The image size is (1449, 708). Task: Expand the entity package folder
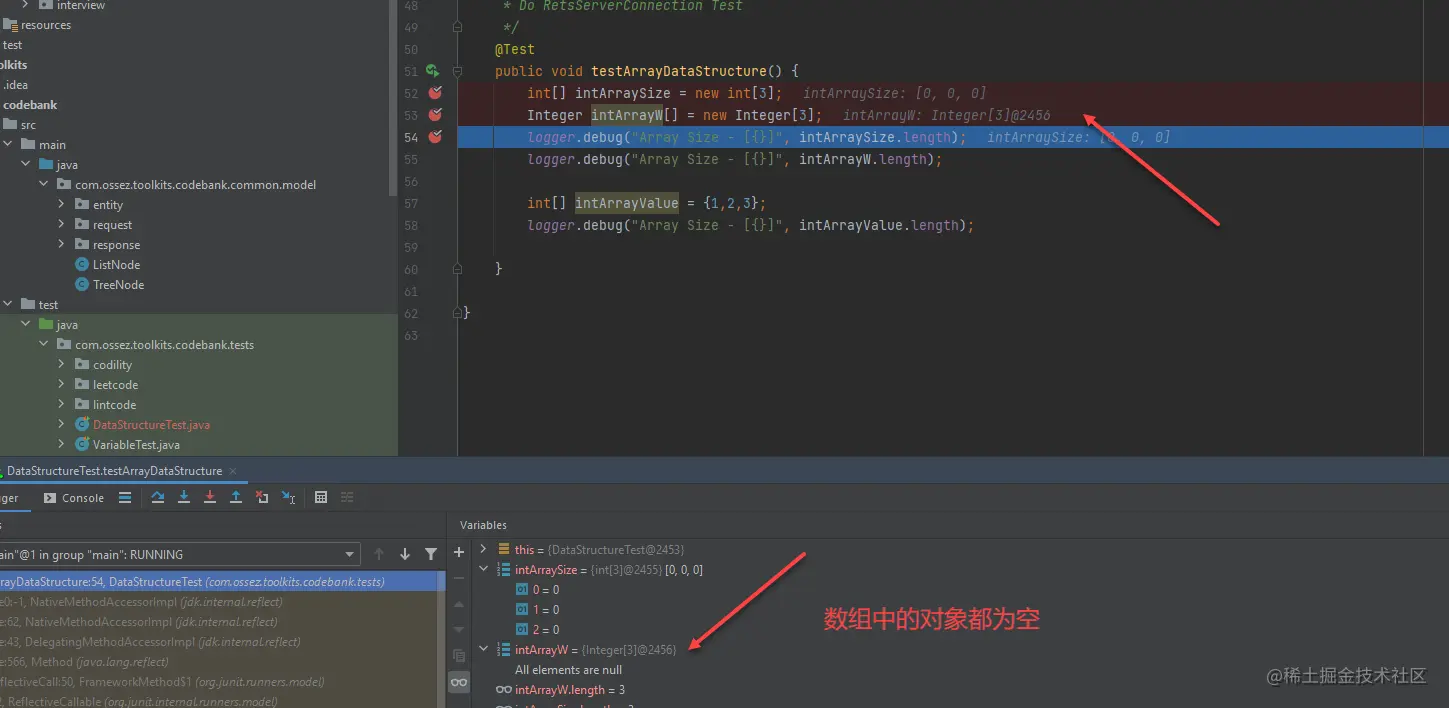pyautogui.click(x=62, y=205)
